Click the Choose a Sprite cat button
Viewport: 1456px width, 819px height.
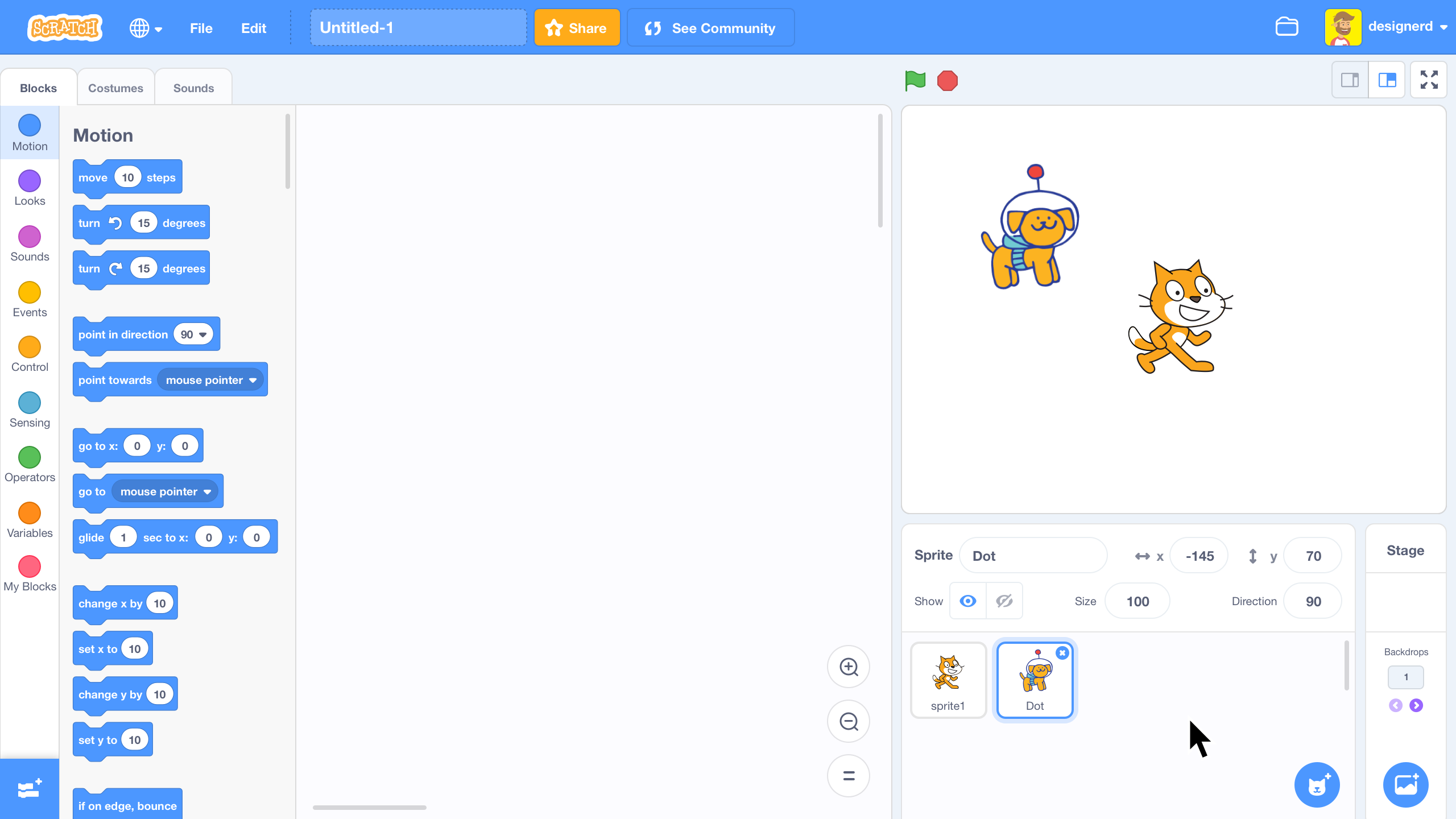coord(1317,785)
